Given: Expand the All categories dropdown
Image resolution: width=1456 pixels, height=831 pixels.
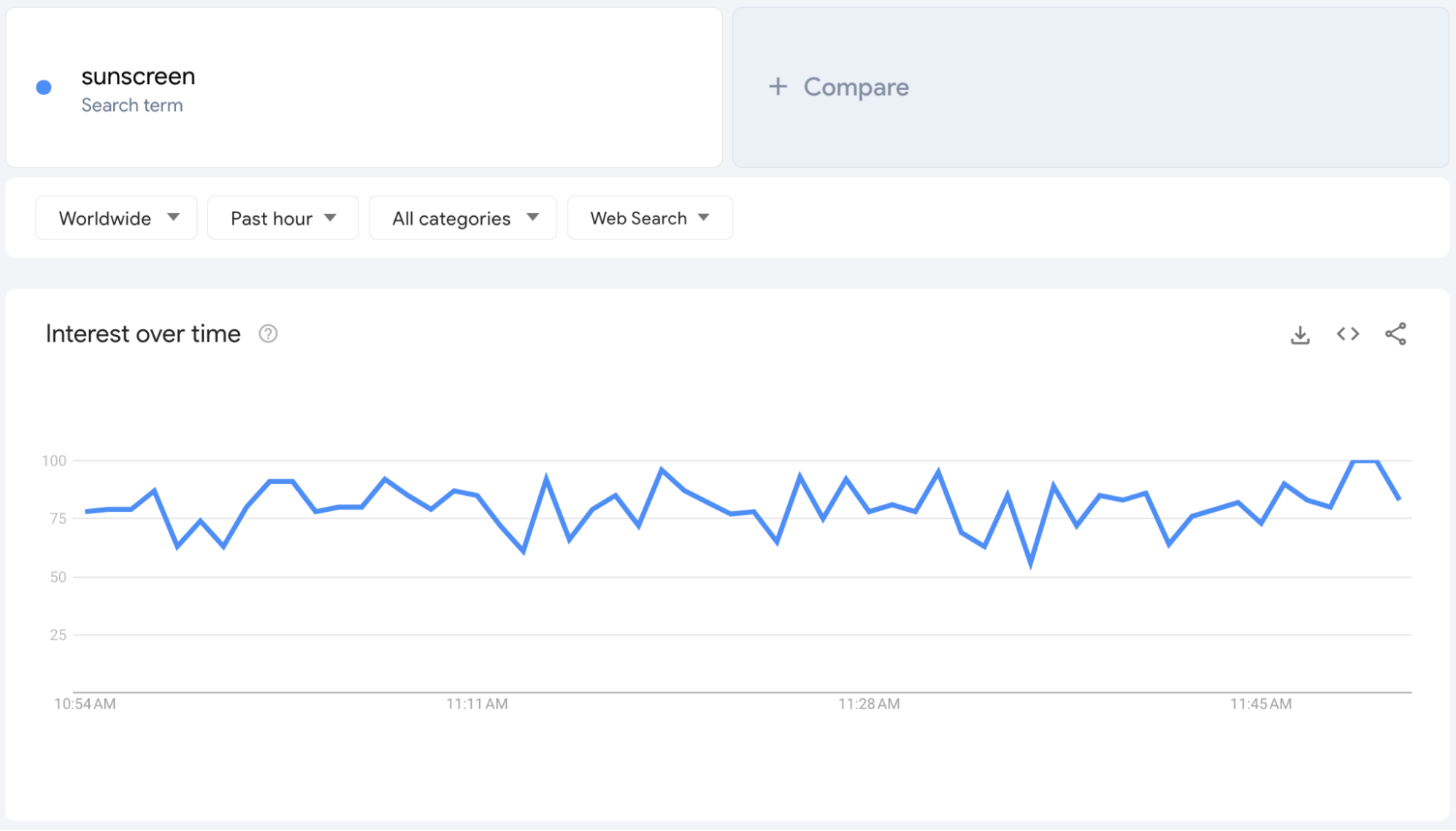Looking at the screenshot, I should [x=463, y=218].
